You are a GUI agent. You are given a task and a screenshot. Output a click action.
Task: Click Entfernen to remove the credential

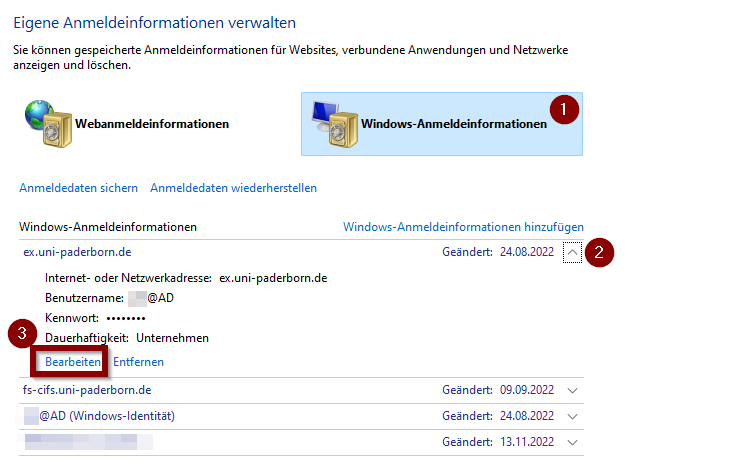pyautogui.click(x=138, y=362)
